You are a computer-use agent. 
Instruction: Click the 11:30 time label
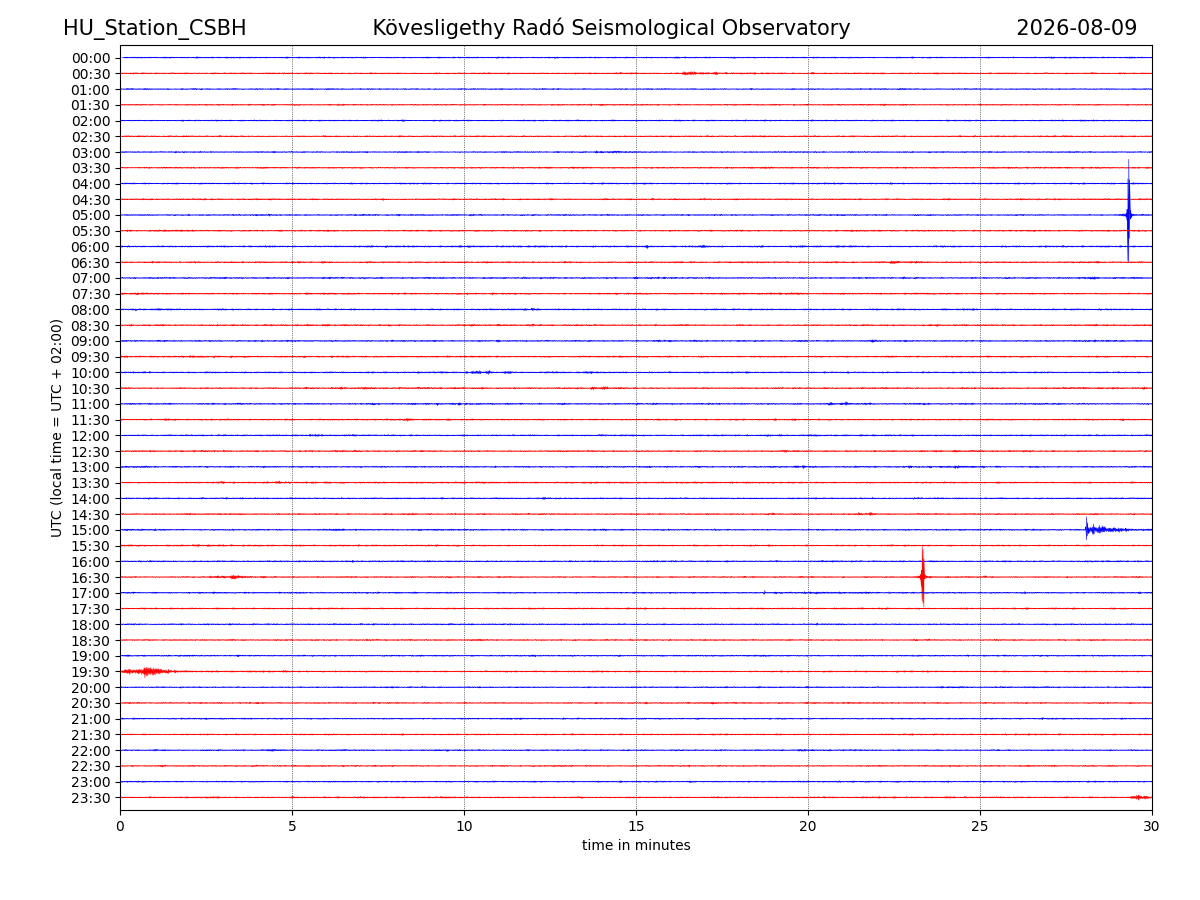tap(91, 420)
